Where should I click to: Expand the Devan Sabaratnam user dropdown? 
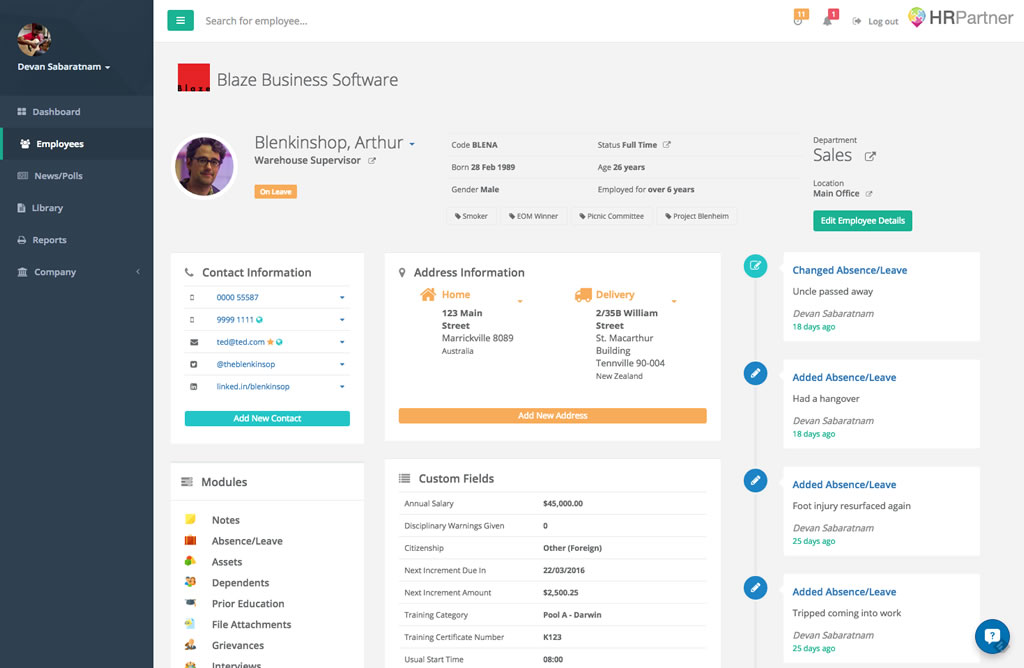tap(64, 67)
